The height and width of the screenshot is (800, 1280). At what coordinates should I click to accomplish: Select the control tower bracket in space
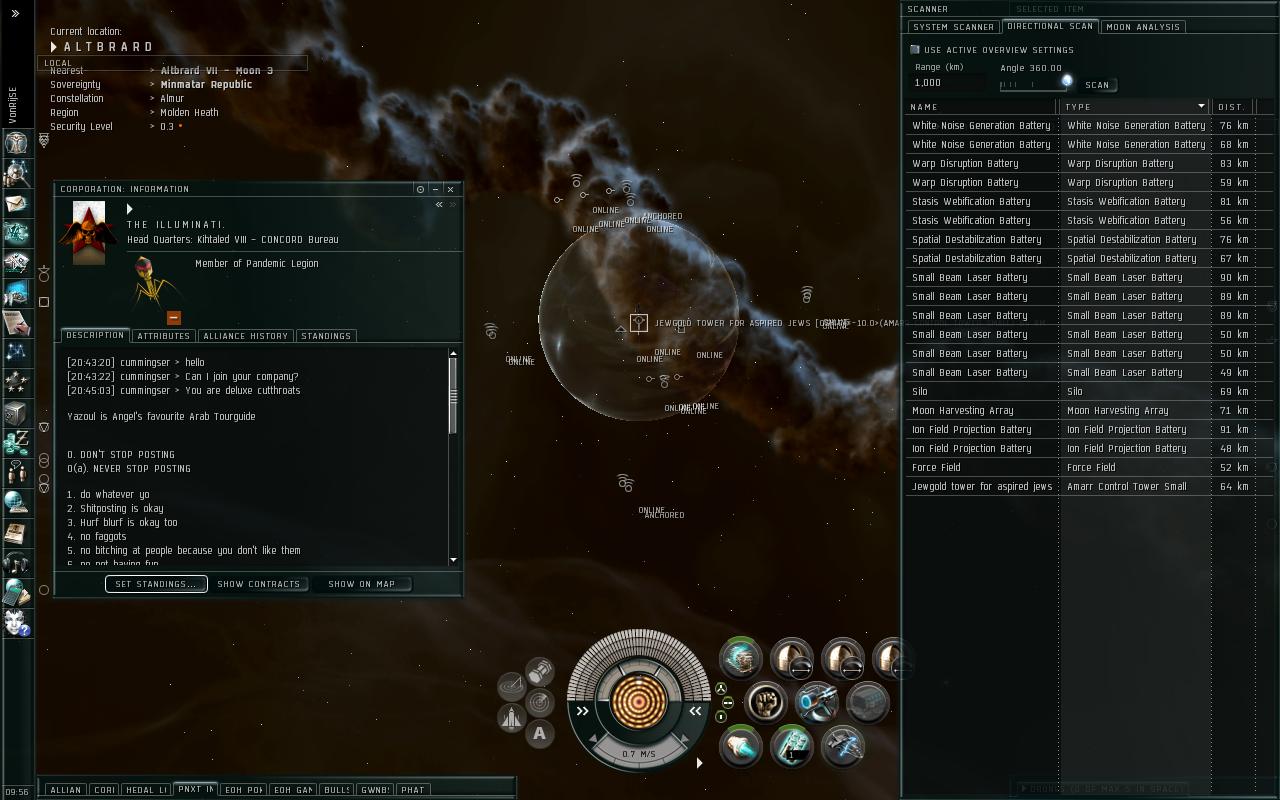(x=638, y=323)
